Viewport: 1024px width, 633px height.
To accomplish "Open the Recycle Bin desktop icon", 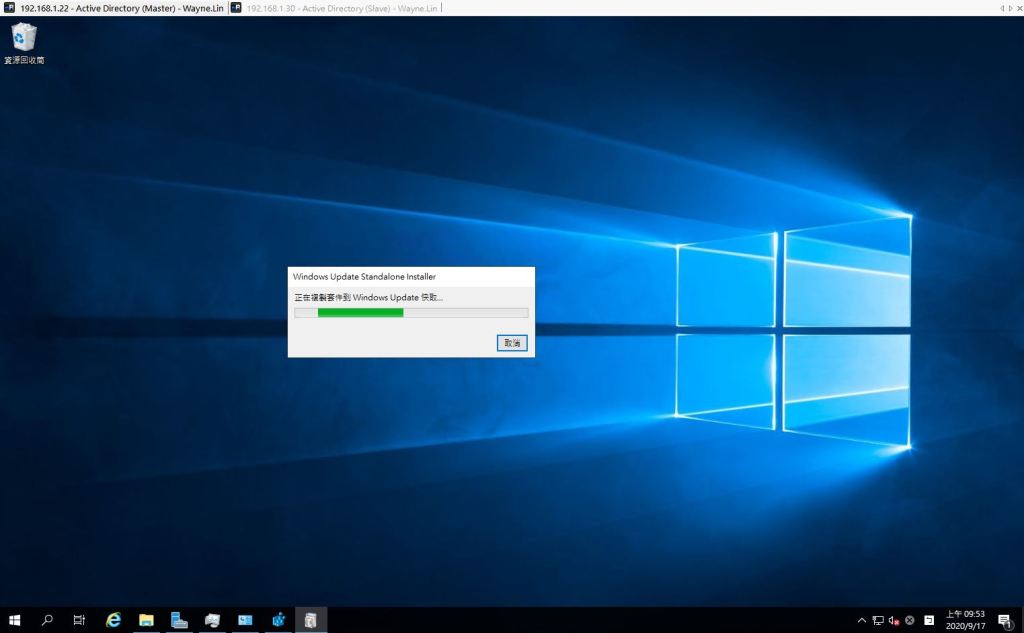I will pyautogui.click(x=24, y=43).
